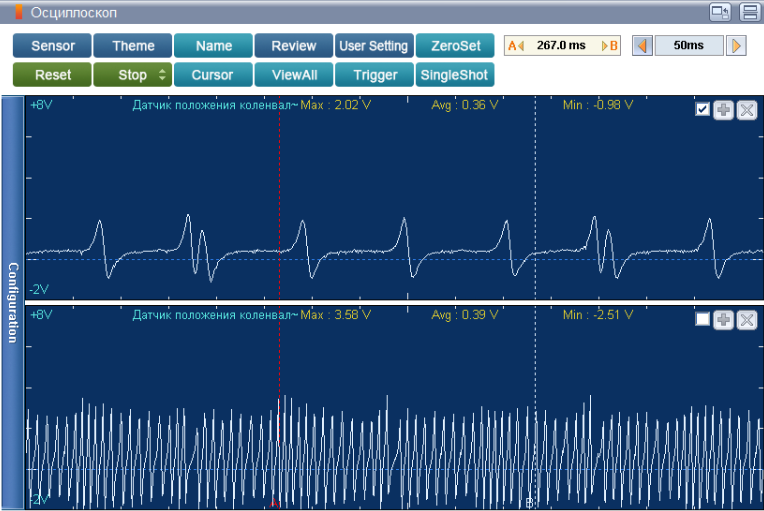Decrease time base with left orange arrow
Screen dimensions: 764x511
642,46
